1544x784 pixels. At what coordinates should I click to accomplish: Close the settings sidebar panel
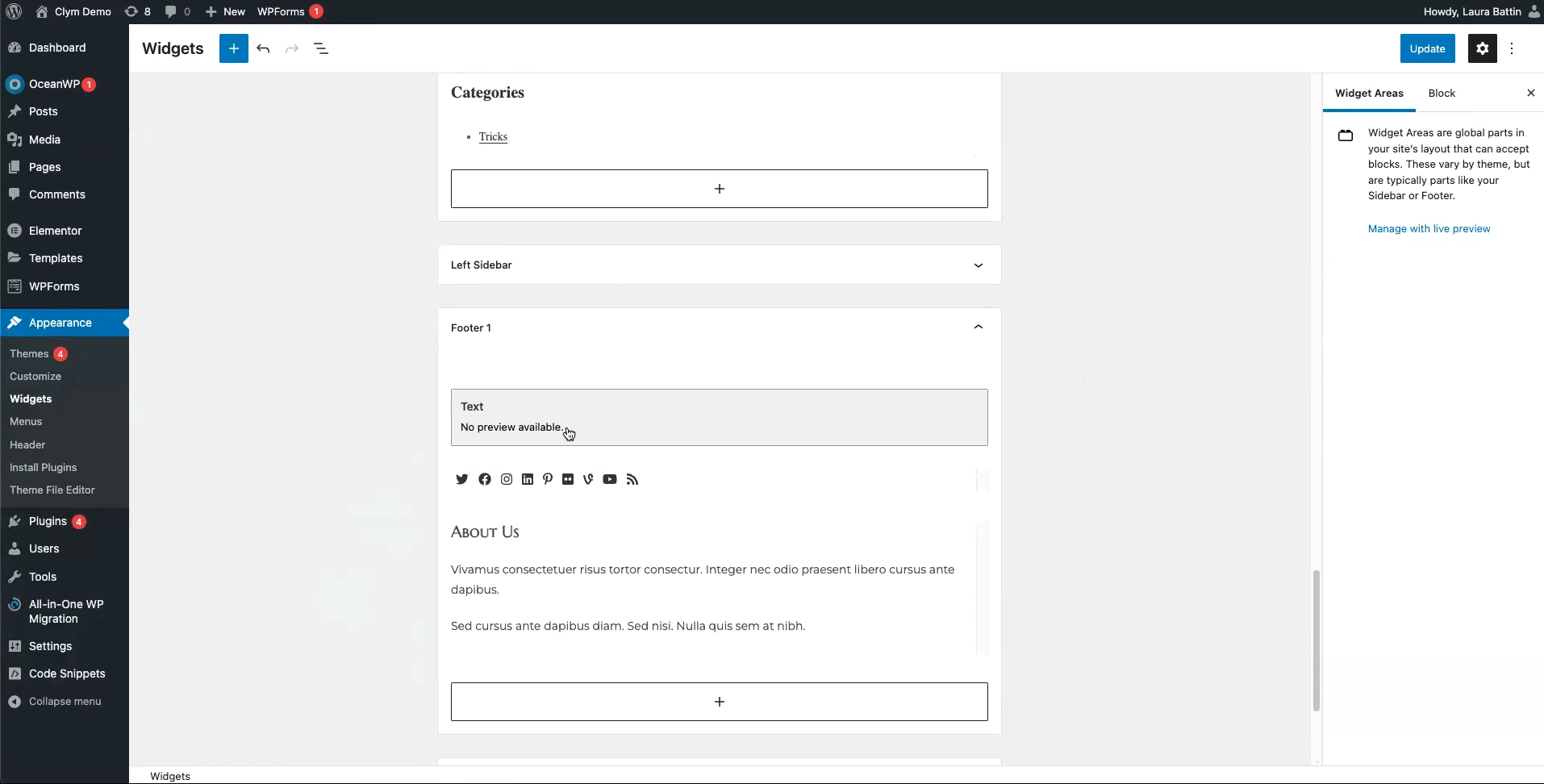[1530, 93]
